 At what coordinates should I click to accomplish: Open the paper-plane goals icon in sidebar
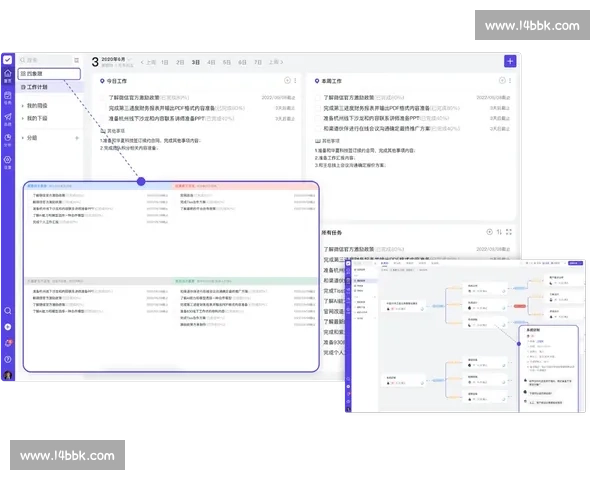click(x=8, y=119)
